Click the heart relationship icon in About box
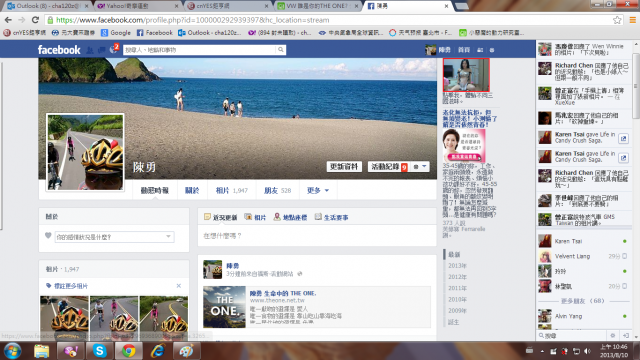Viewport: 640px width, 360px height. (x=48, y=236)
